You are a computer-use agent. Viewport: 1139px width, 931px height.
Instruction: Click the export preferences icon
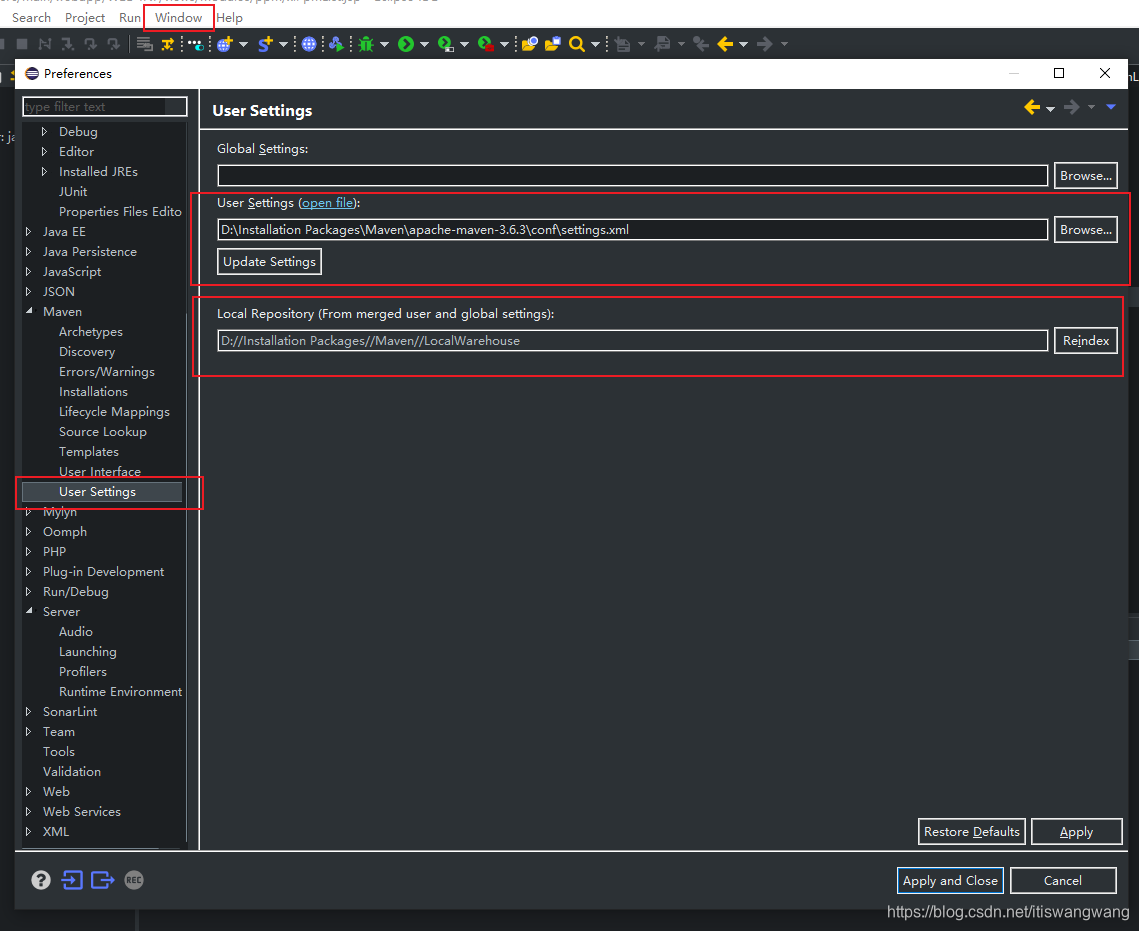102,880
